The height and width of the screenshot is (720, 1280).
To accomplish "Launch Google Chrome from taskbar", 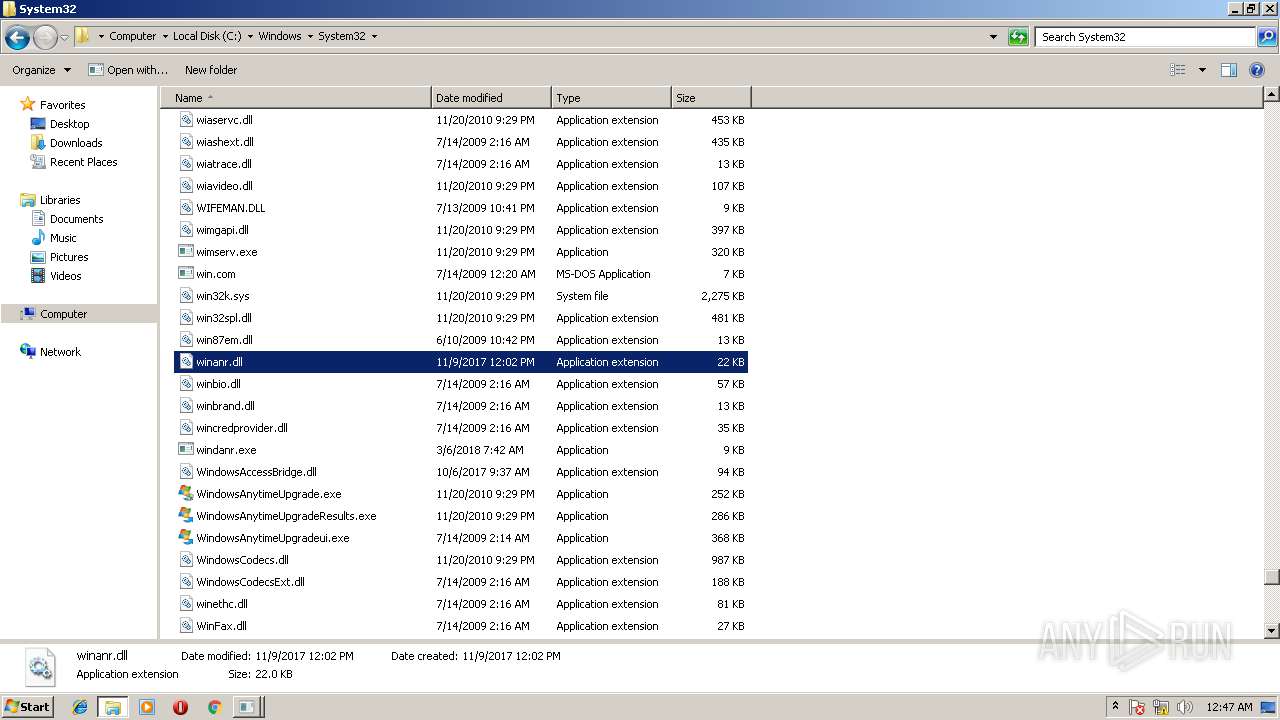I will point(214,707).
